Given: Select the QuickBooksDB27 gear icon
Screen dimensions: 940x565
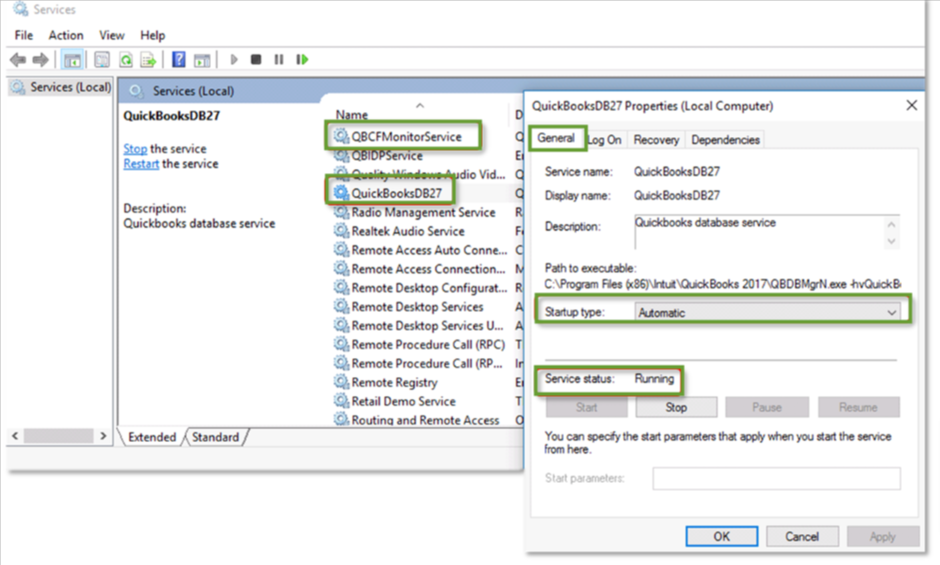Looking at the screenshot, I should pyautogui.click(x=341, y=193).
